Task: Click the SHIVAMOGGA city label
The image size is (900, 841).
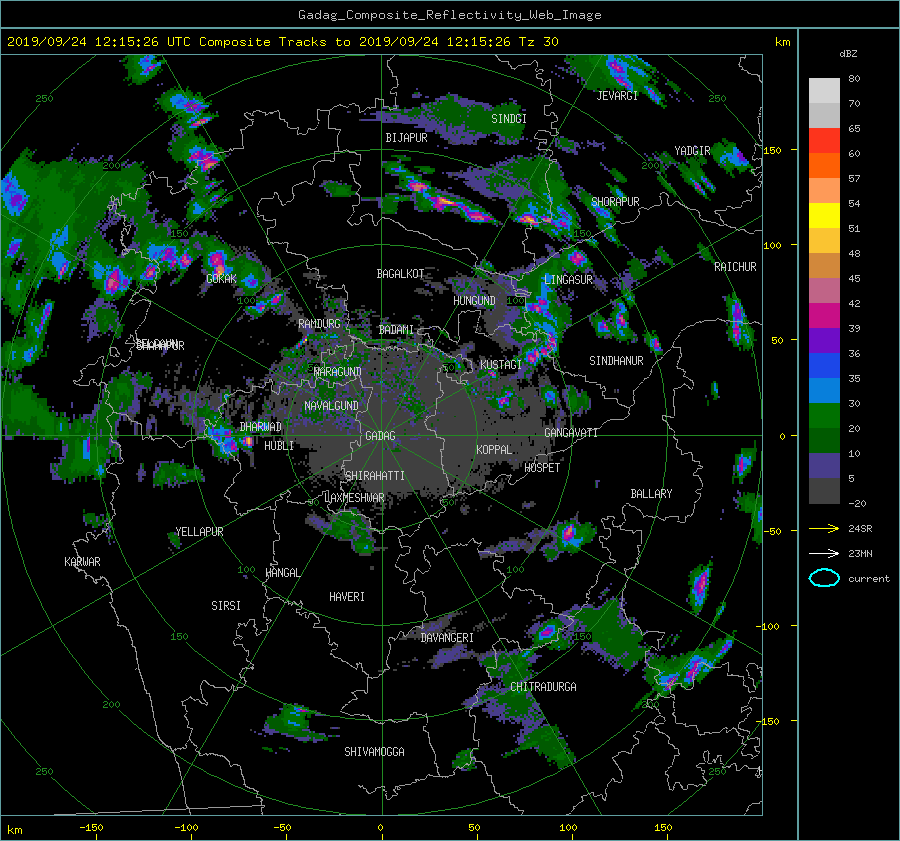Action: (x=374, y=752)
